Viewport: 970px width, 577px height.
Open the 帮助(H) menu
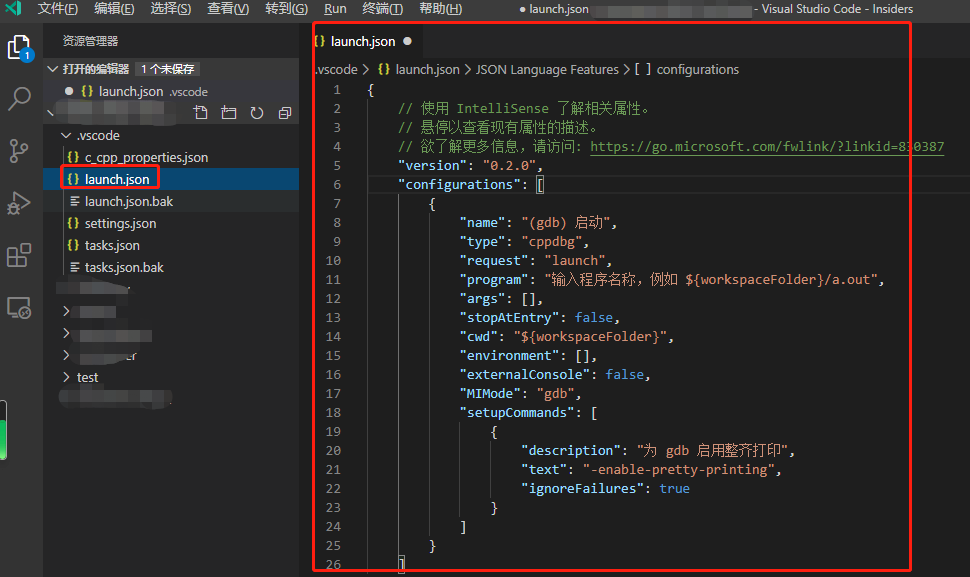(440, 9)
